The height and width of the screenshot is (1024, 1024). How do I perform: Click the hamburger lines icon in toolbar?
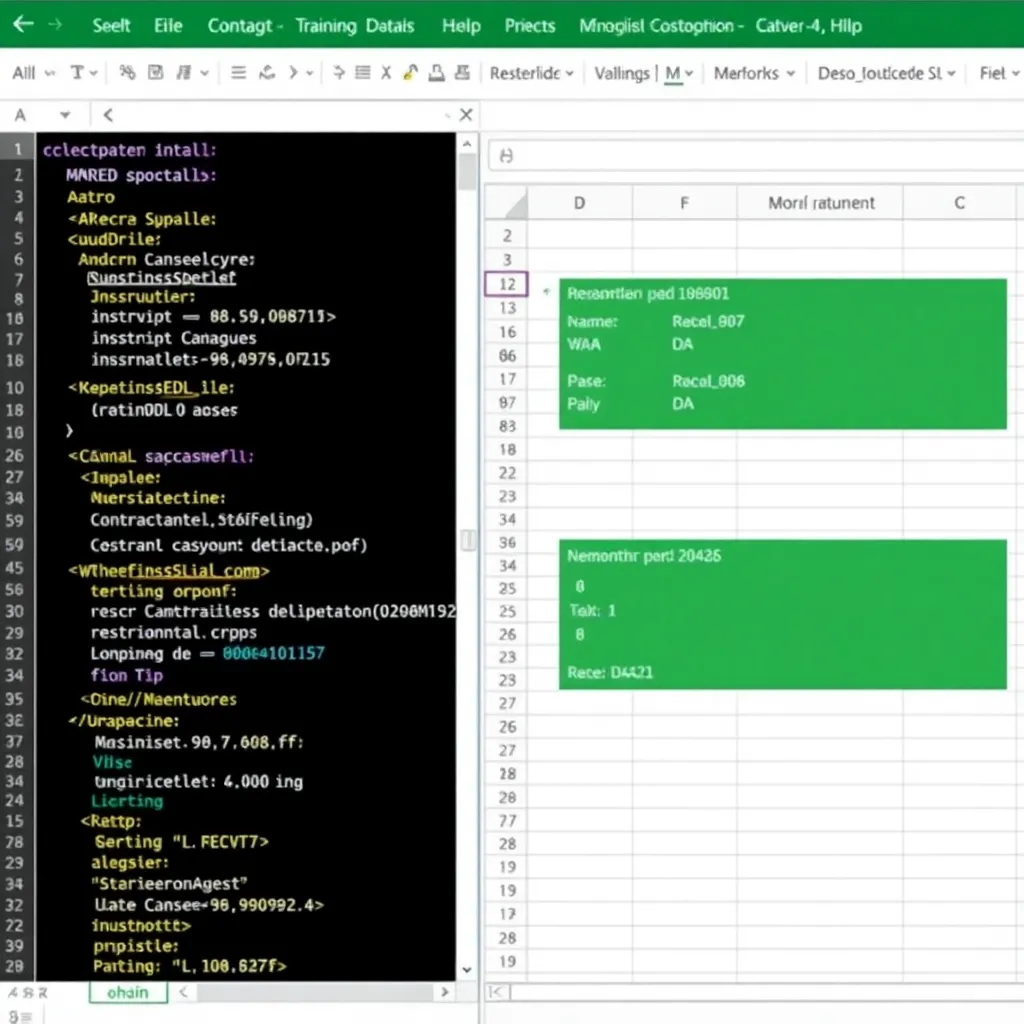238,73
